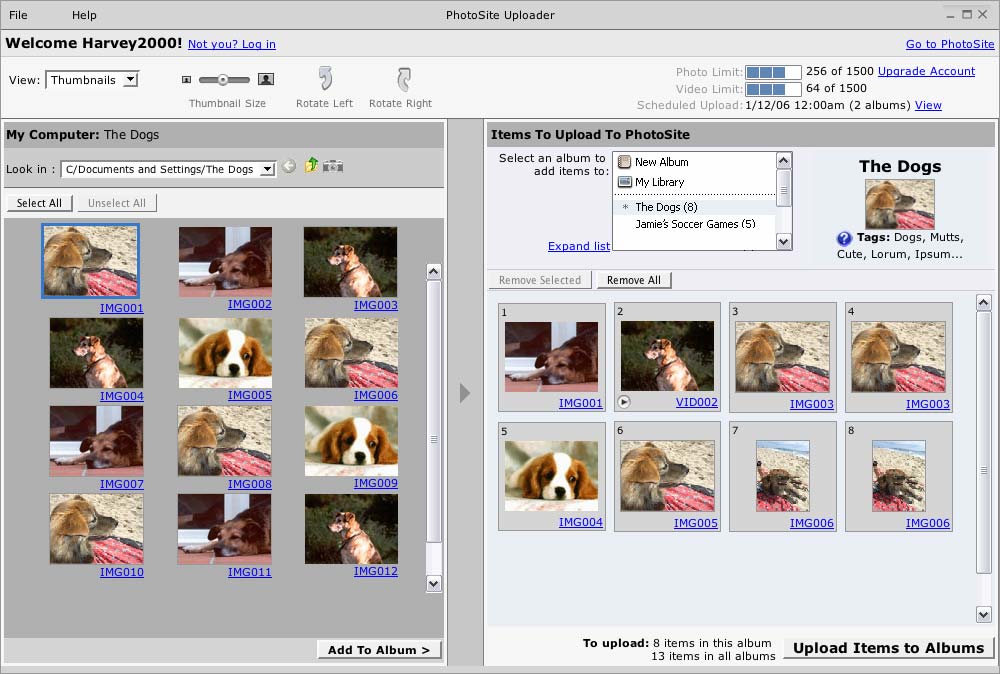
Task: Click scroll-up arrow of upload items panel
Action: pos(983,303)
